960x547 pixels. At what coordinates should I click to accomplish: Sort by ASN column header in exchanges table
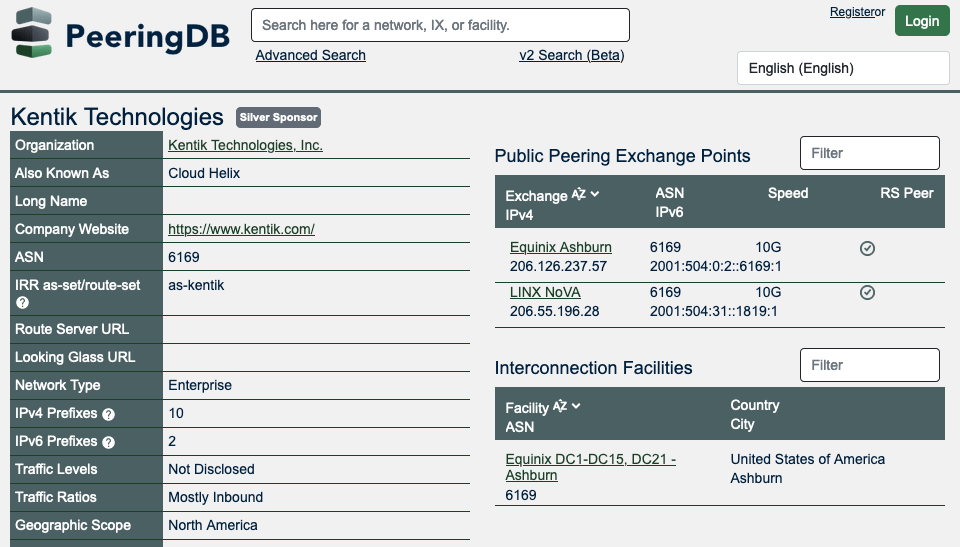pos(669,193)
